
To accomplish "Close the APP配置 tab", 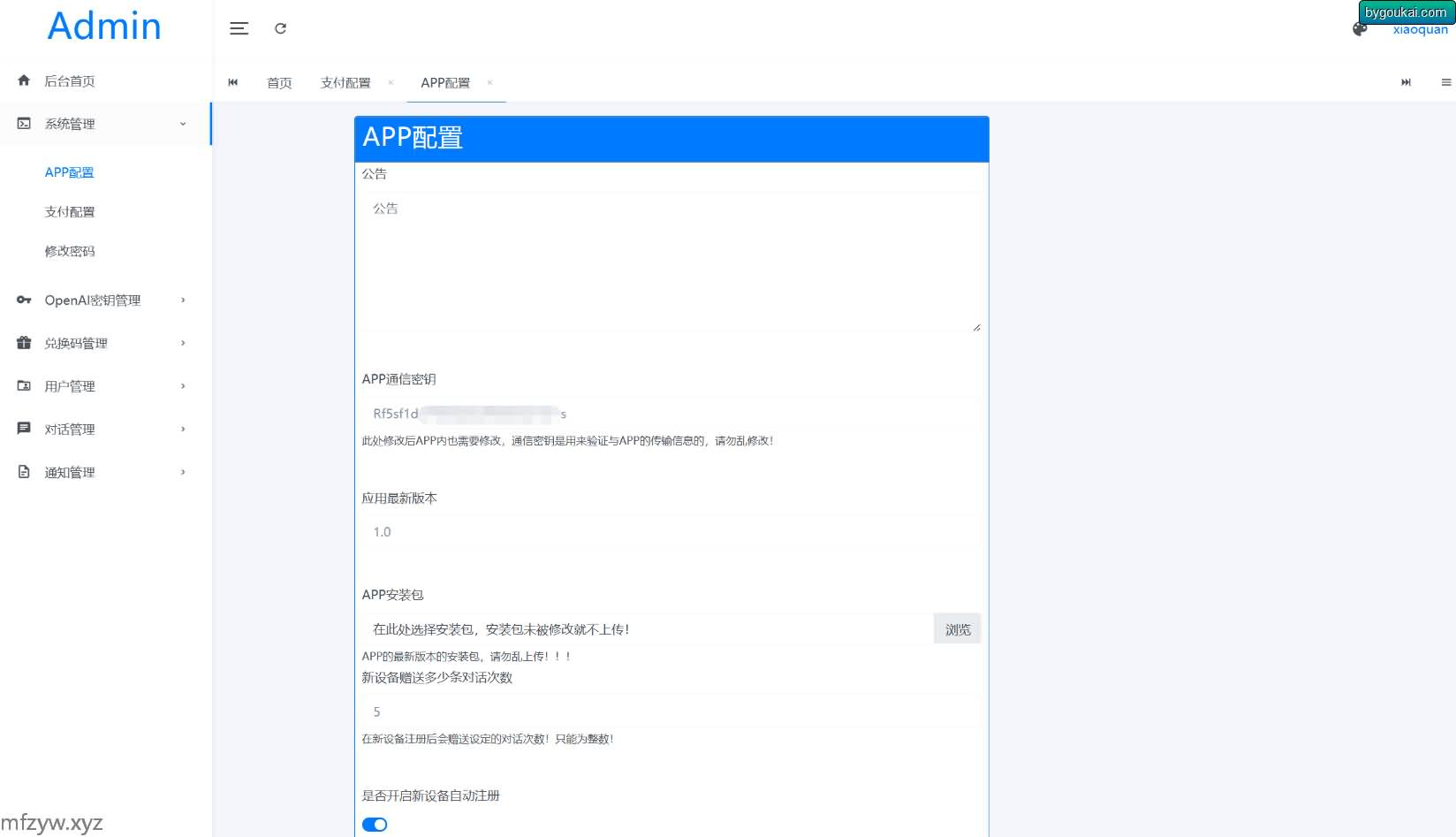I will (x=489, y=82).
